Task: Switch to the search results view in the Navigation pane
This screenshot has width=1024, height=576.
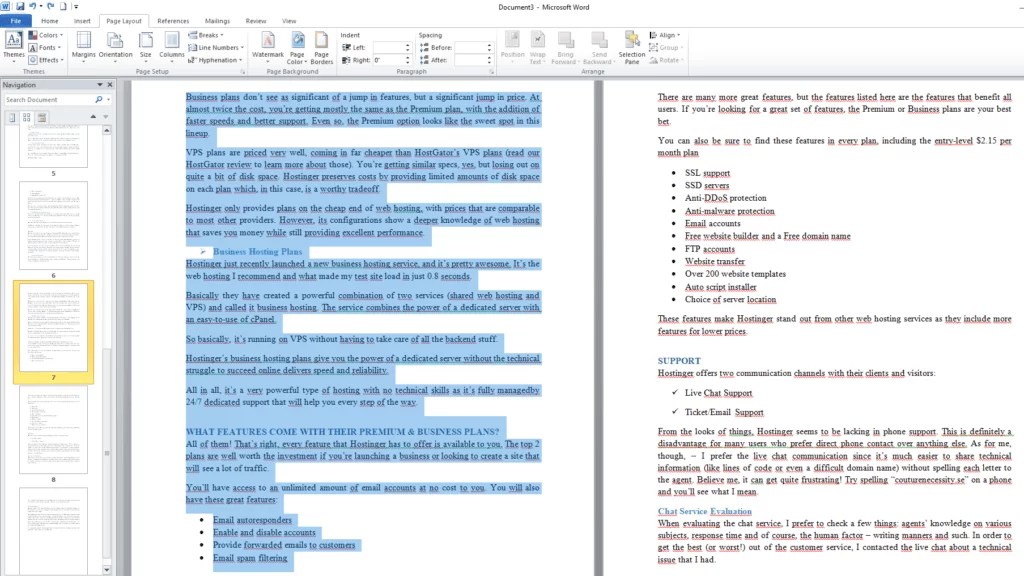Action: 42,118
